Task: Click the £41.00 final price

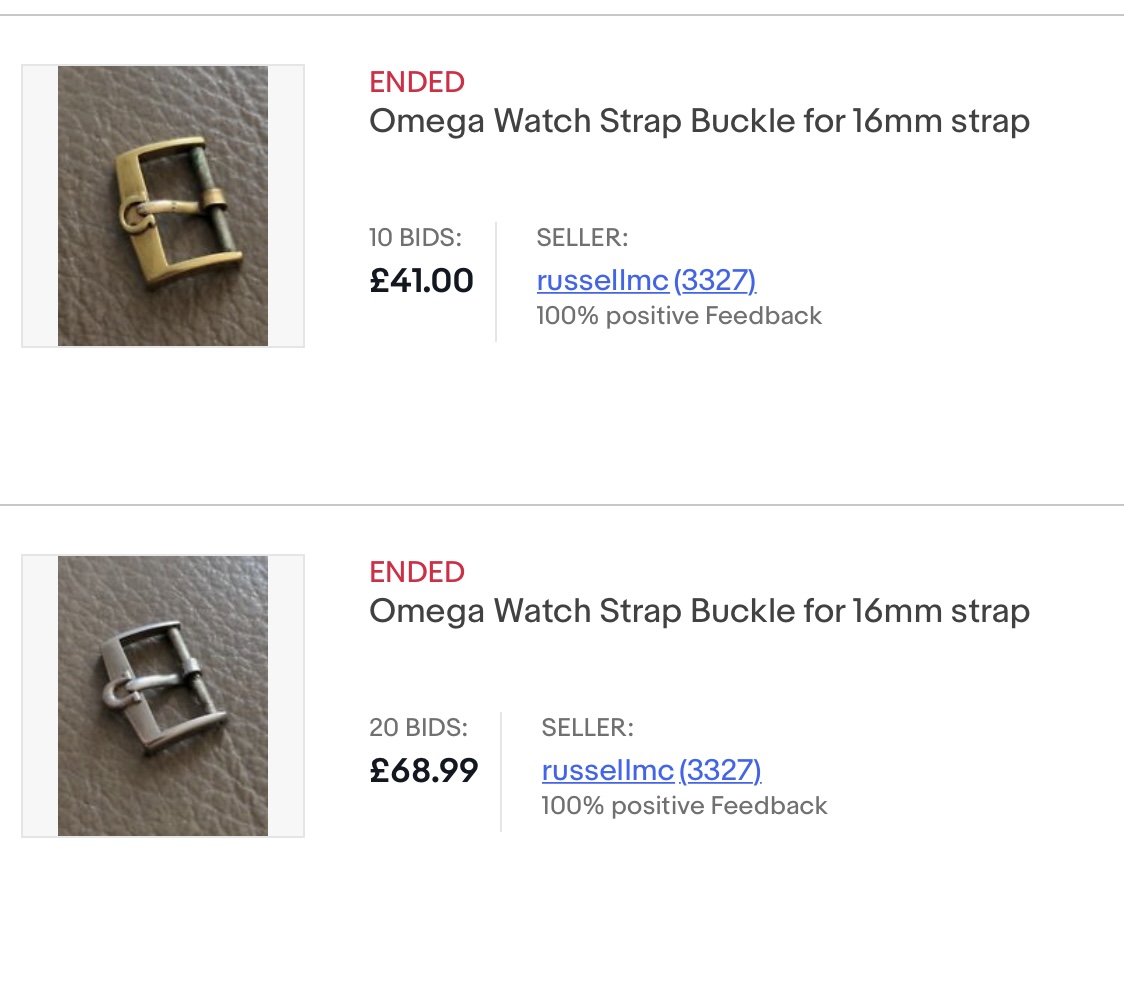Action: 422,281
